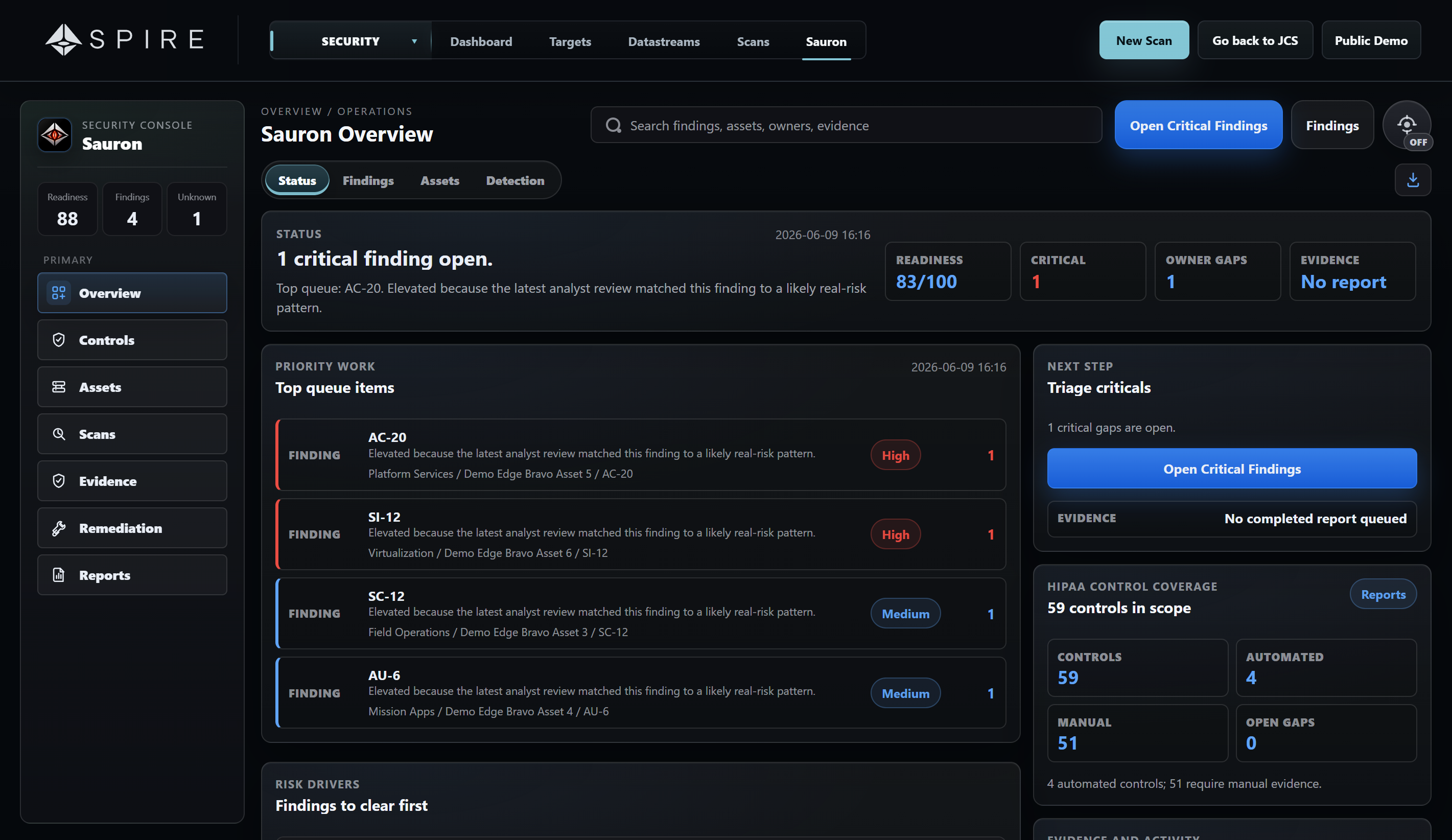Click the MANUAL 51 coverage tile
This screenshot has height=840, width=1452.
click(x=1137, y=733)
